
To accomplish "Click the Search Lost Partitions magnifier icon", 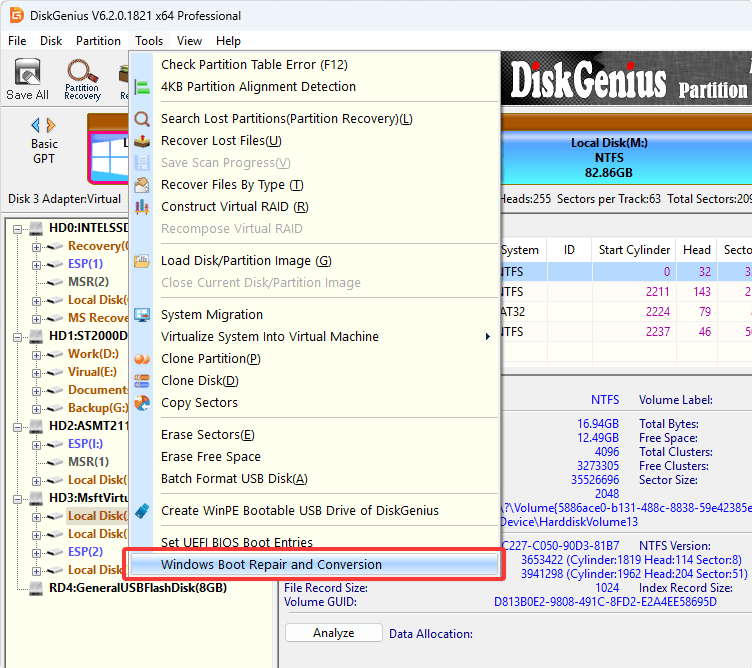I will [142, 118].
